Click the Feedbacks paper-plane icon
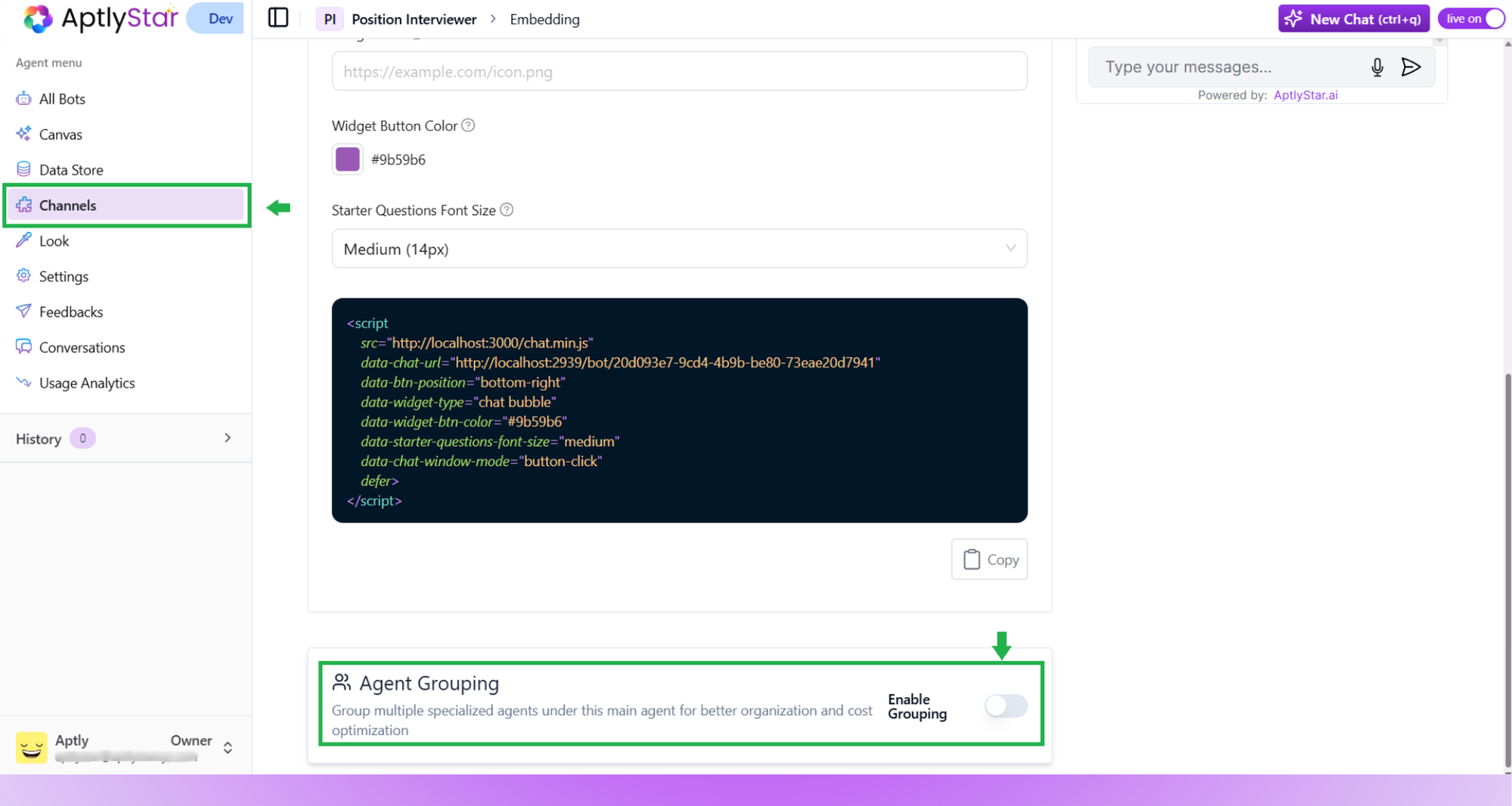Viewport: 1512px width, 806px height. (x=24, y=312)
